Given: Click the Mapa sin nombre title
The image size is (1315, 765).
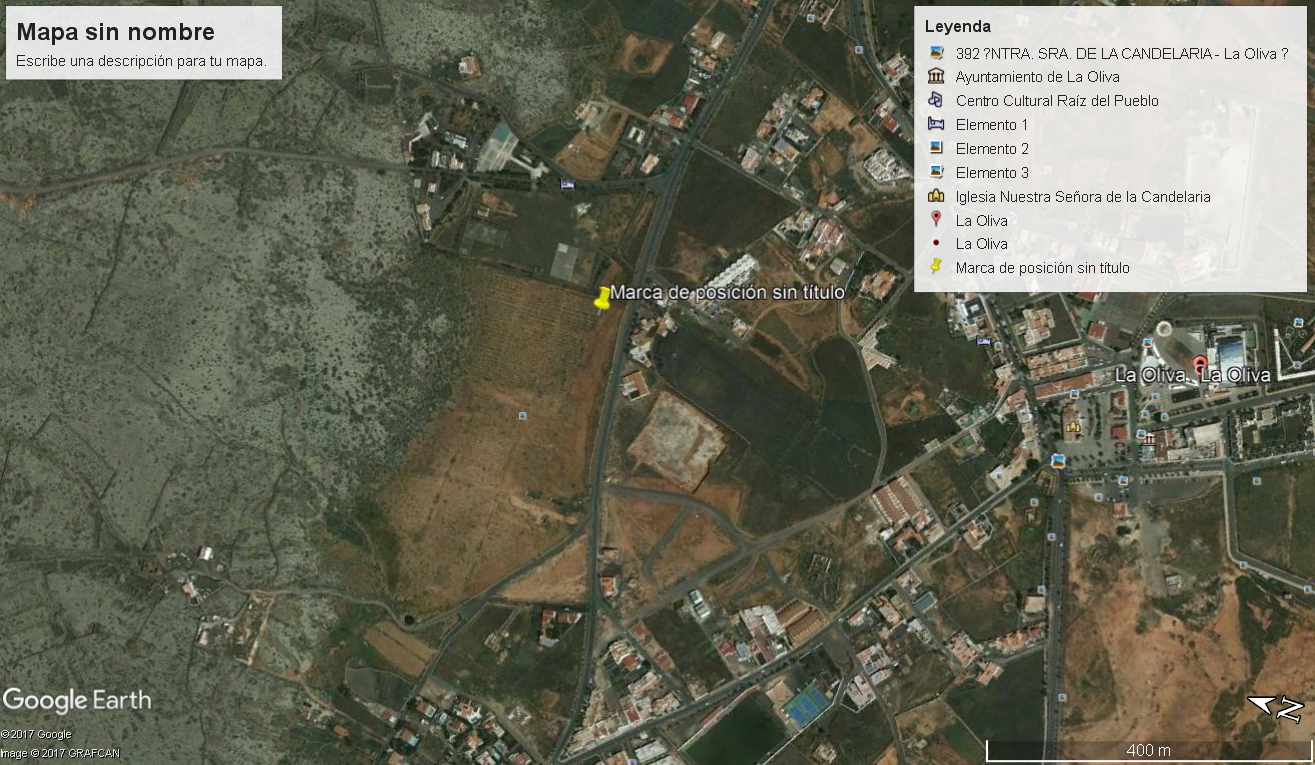Looking at the screenshot, I should [x=115, y=32].
